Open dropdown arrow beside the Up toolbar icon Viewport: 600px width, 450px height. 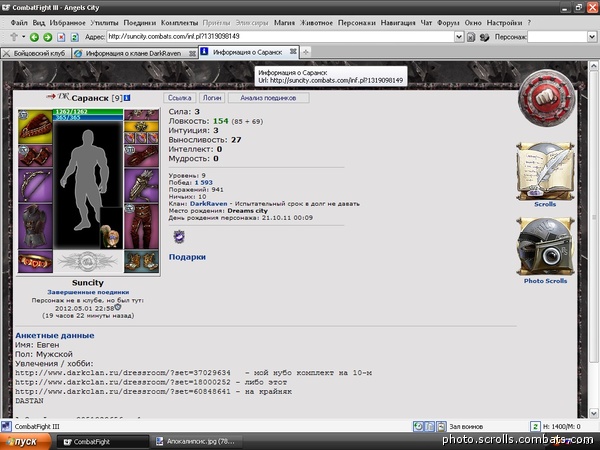[23, 37]
